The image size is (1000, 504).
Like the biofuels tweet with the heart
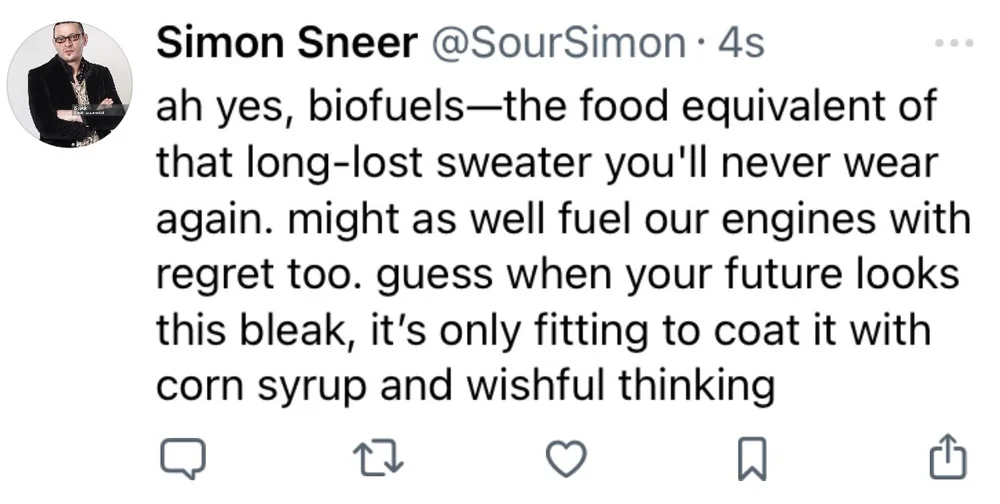click(x=568, y=458)
